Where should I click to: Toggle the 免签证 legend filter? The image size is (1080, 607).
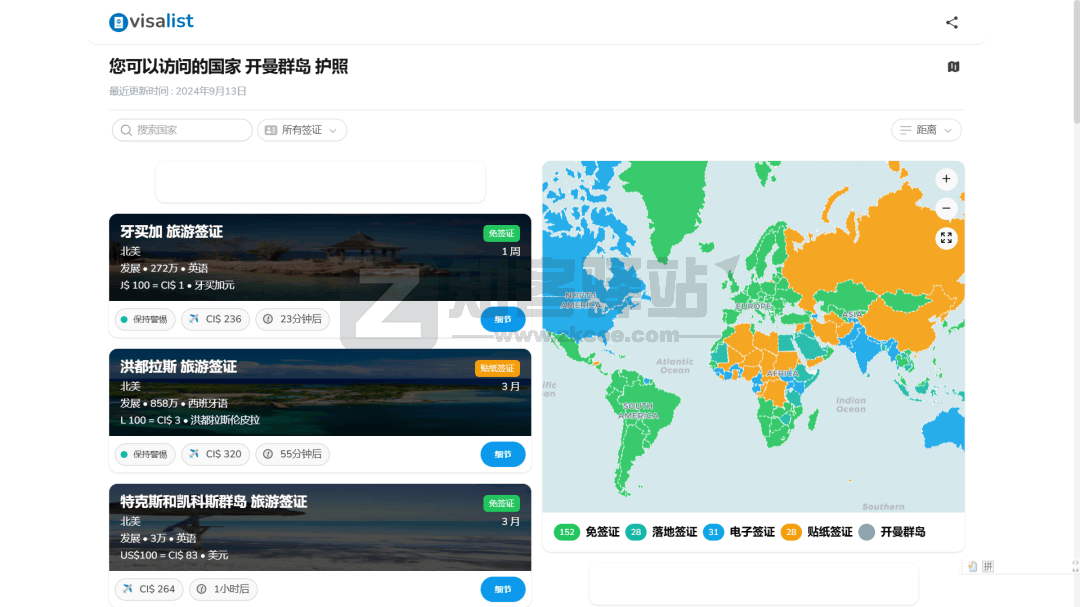[x=587, y=532]
